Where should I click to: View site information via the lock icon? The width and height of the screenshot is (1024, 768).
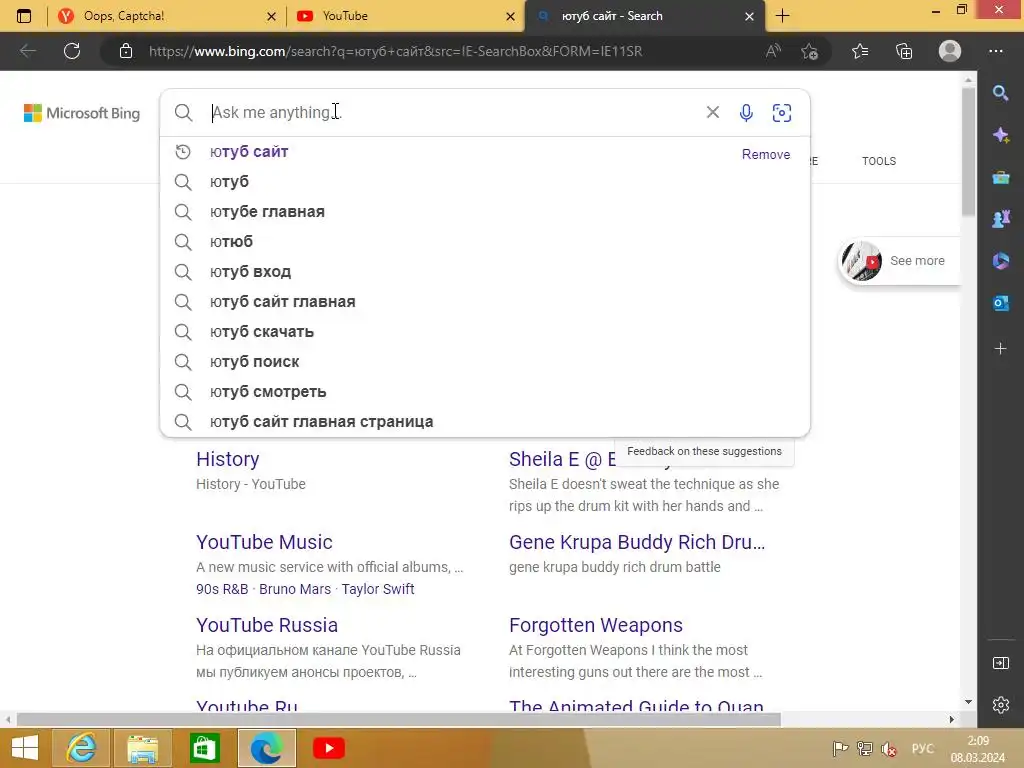pos(126,51)
